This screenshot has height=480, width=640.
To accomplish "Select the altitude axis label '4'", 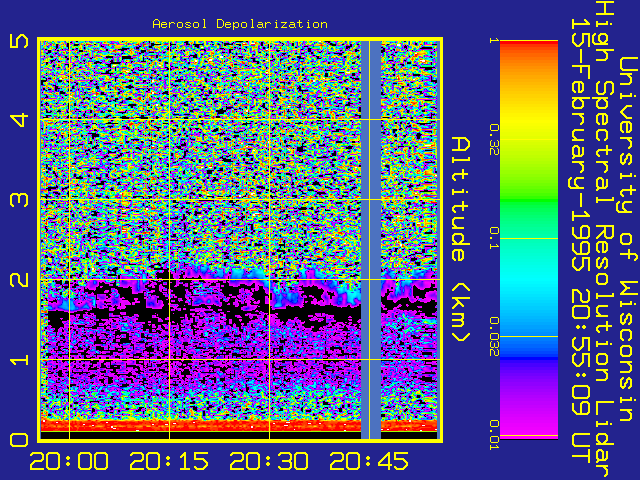I will pos(19,120).
